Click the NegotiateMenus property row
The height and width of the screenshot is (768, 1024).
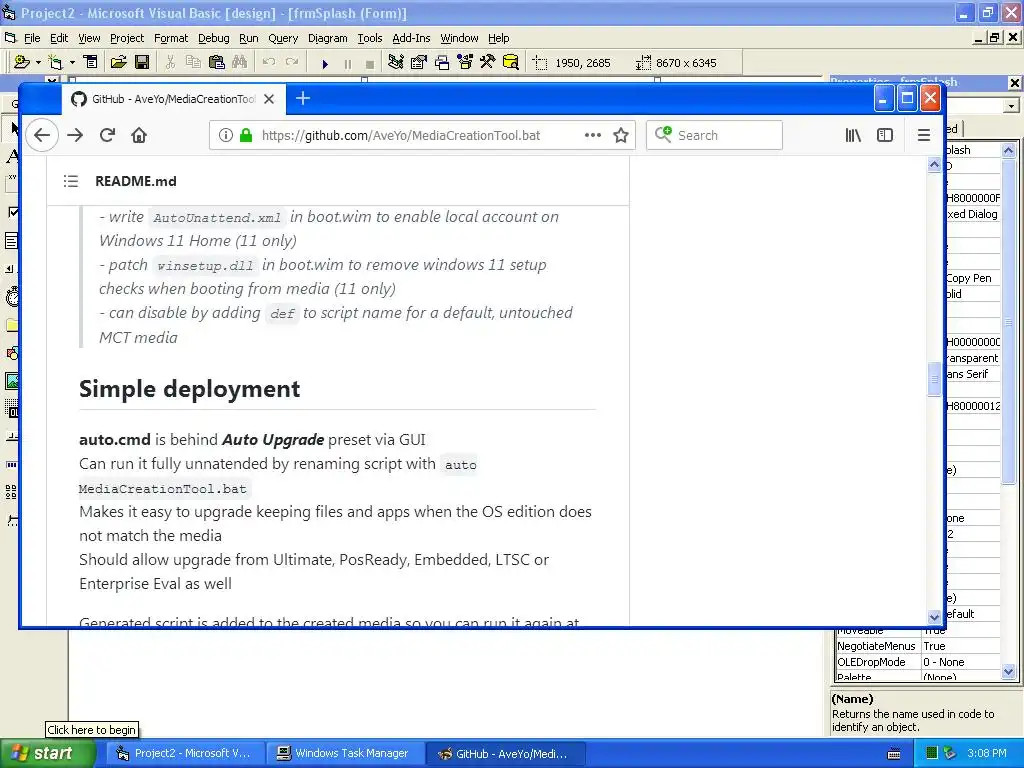(x=918, y=646)
